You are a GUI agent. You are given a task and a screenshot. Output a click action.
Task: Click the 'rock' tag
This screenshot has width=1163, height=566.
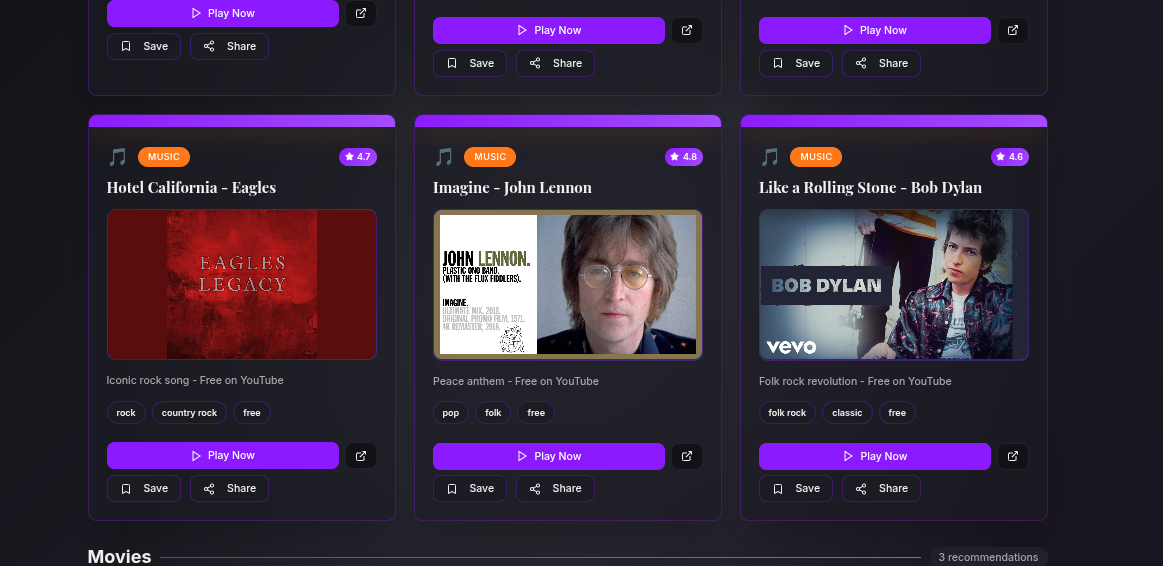126,412
